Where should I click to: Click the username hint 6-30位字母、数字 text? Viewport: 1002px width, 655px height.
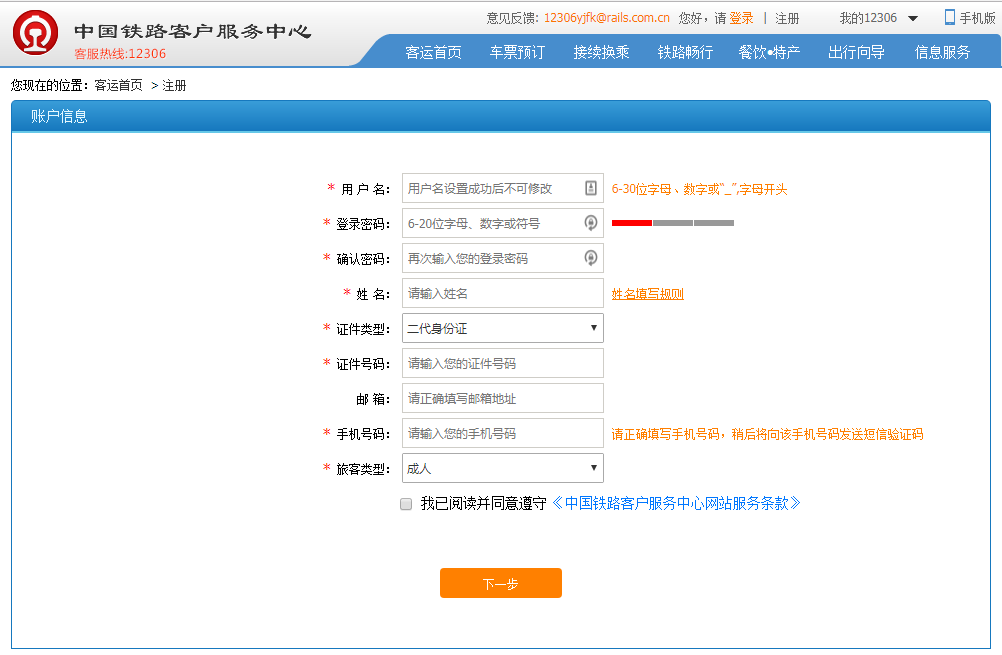pos(699,189)
